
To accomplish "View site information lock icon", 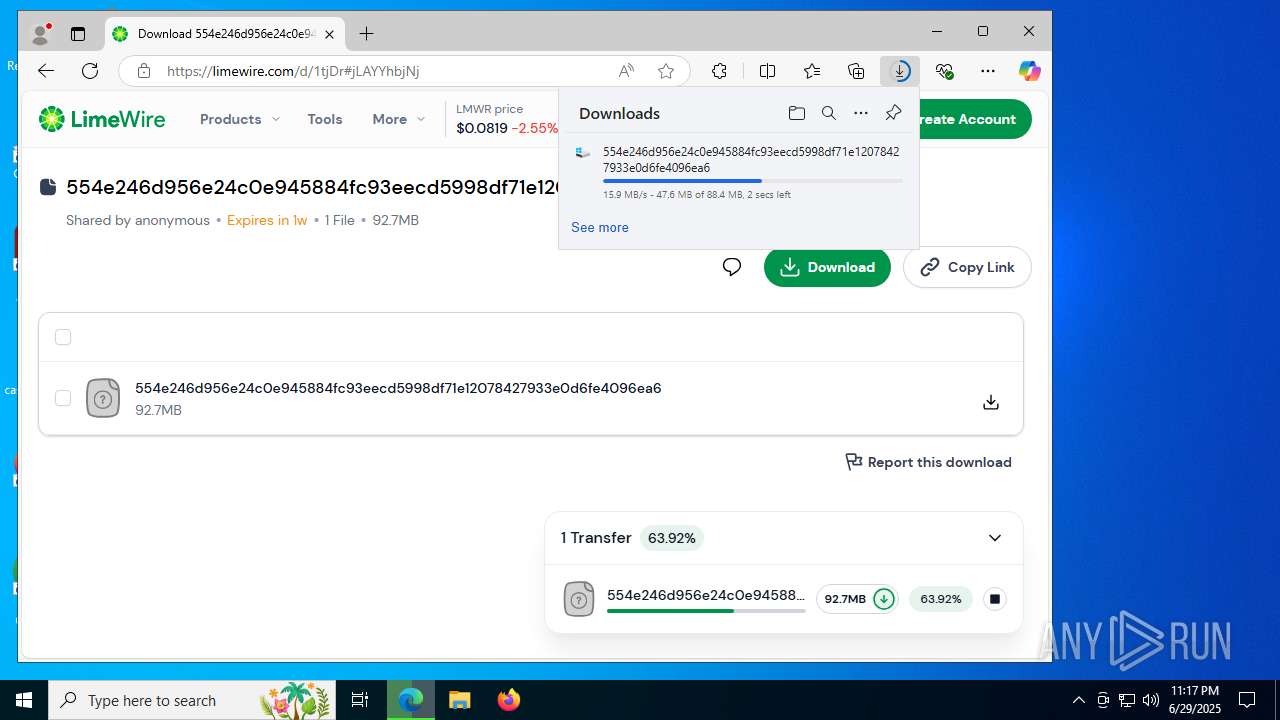I will (144, 71).
